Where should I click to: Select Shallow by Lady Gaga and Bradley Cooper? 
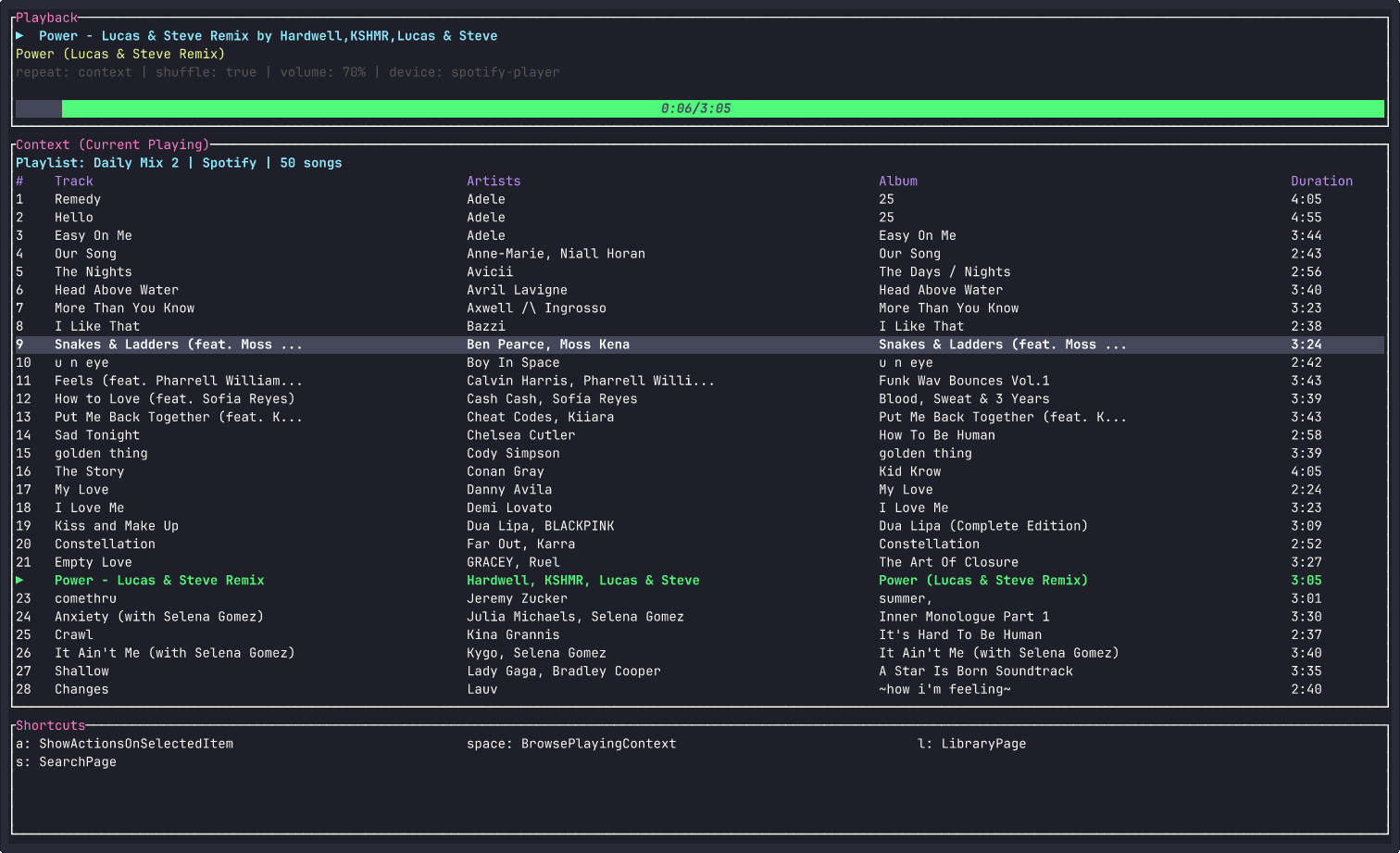click(81, 671)
